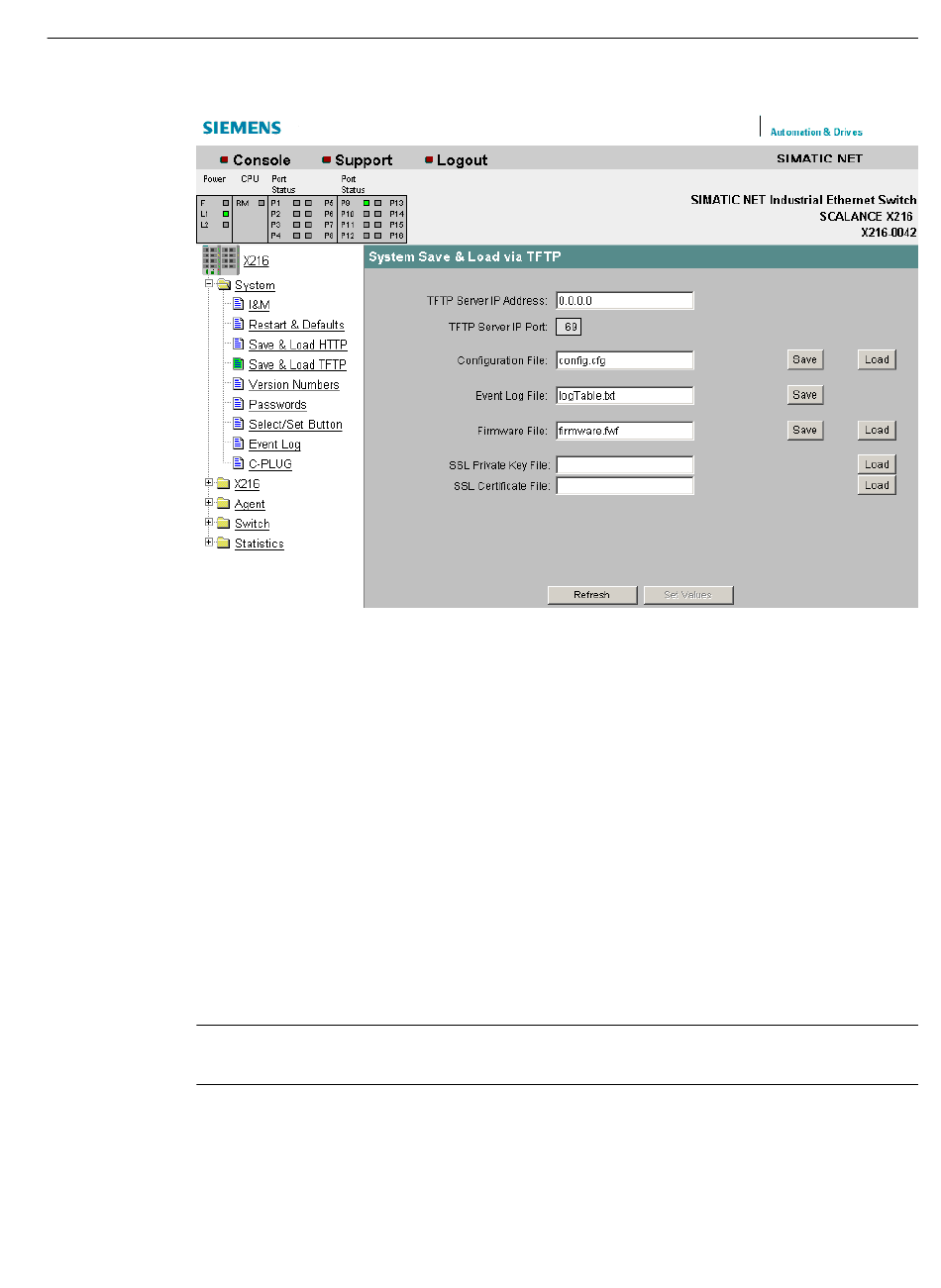The image size is (941, 1288).
Task: Open the Console menu
Action: pos(261,160)
